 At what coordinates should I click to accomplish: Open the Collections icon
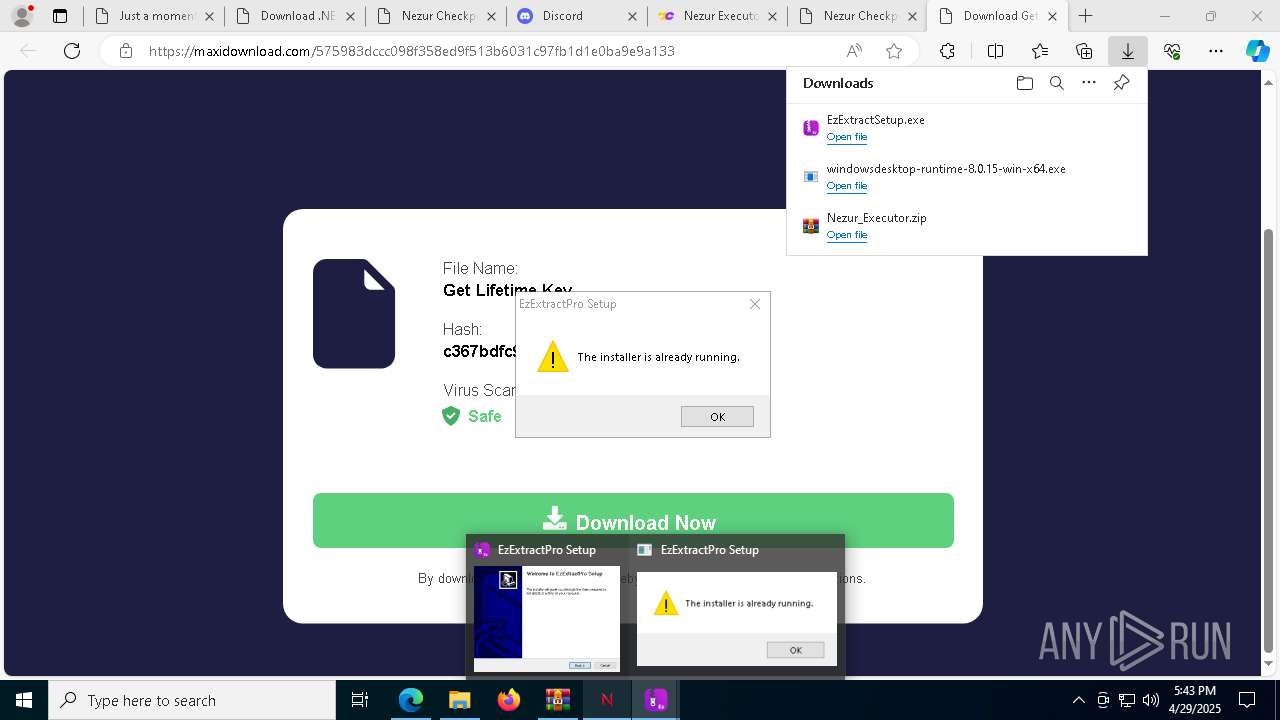click(1084, 51)
